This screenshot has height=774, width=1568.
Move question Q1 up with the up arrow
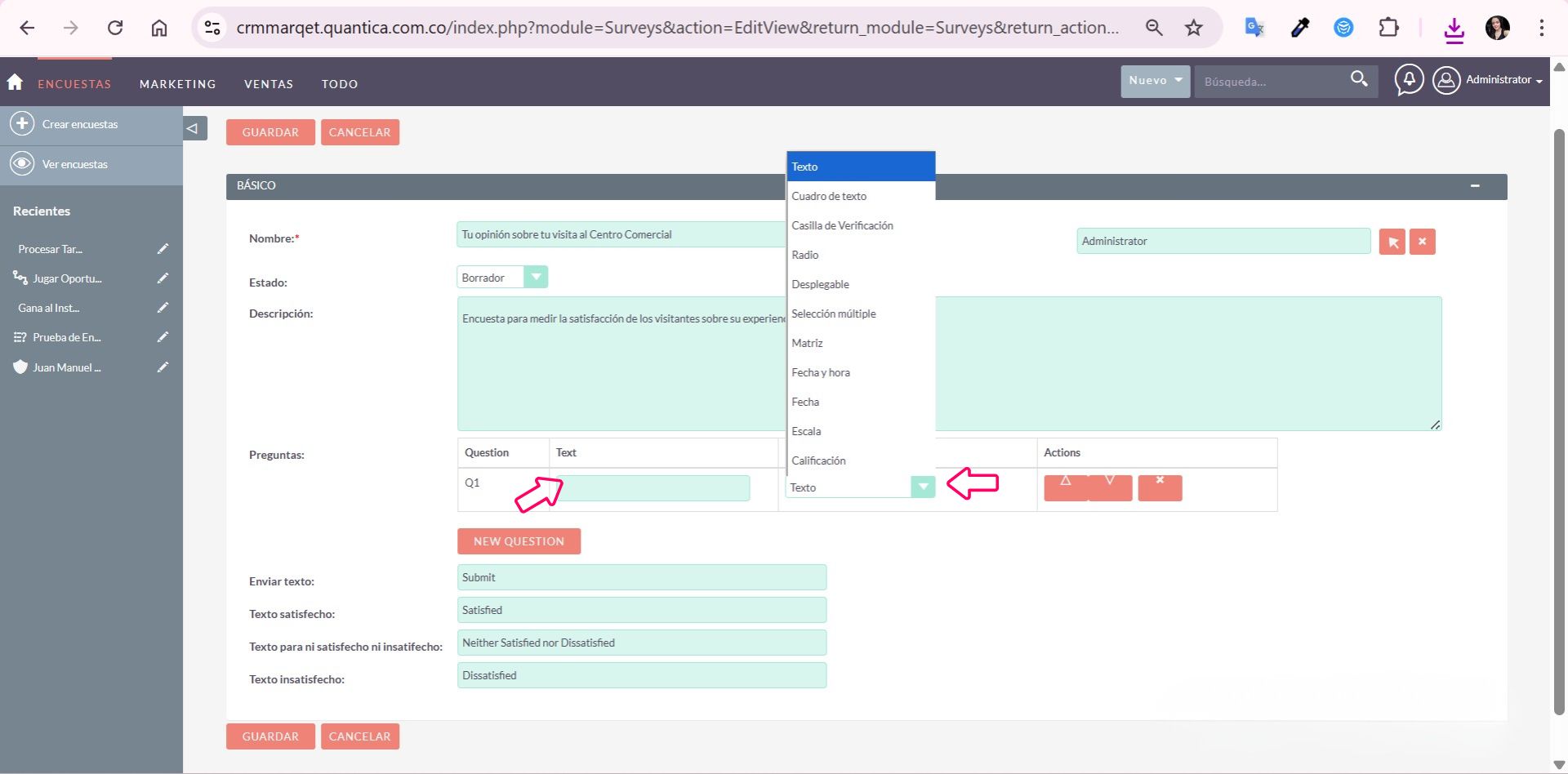(1066, 487)
